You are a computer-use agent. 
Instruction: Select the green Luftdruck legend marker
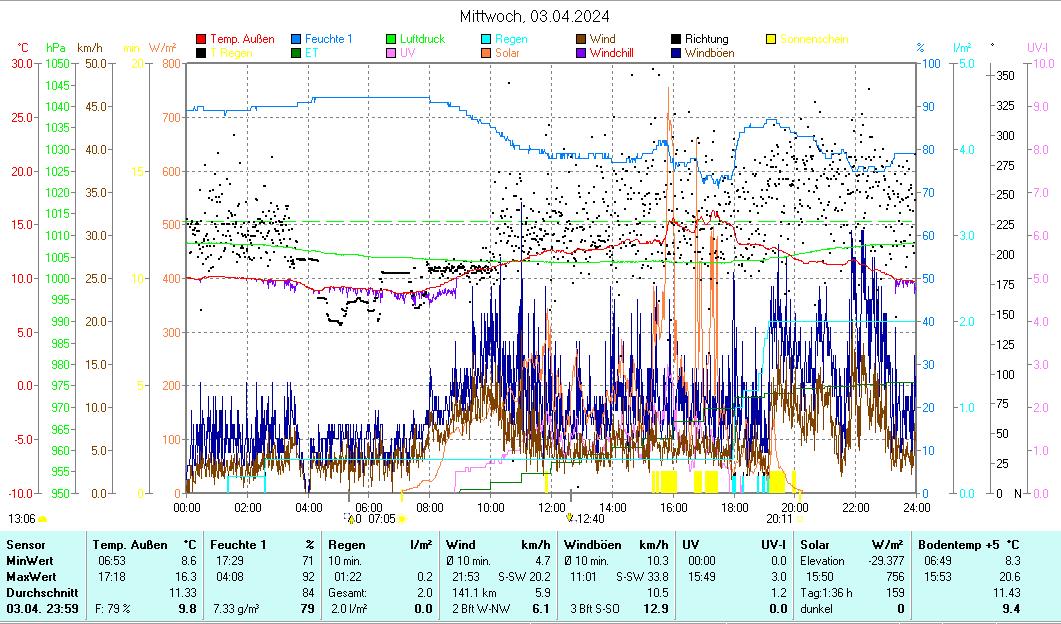(x=392, y=40)
